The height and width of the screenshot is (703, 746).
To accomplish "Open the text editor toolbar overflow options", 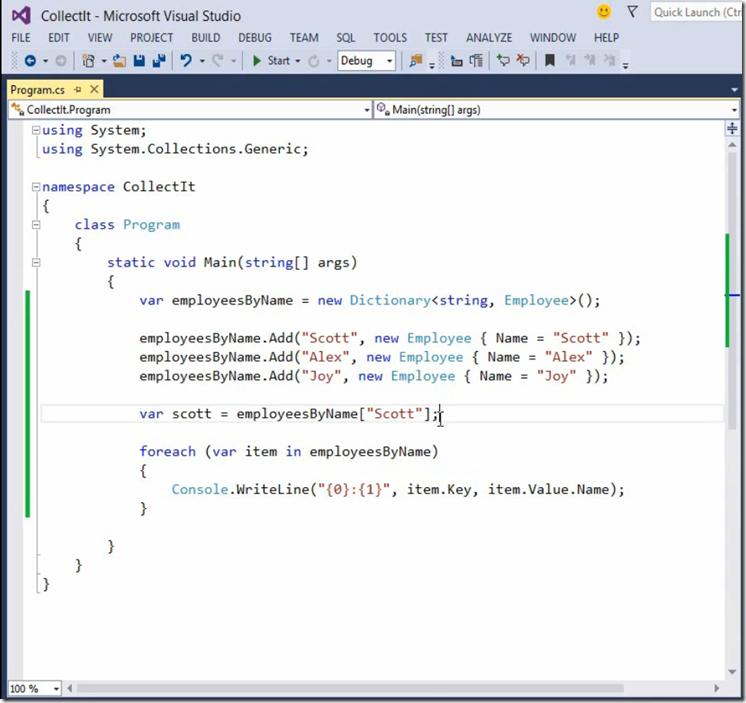I will click(626, 66).
